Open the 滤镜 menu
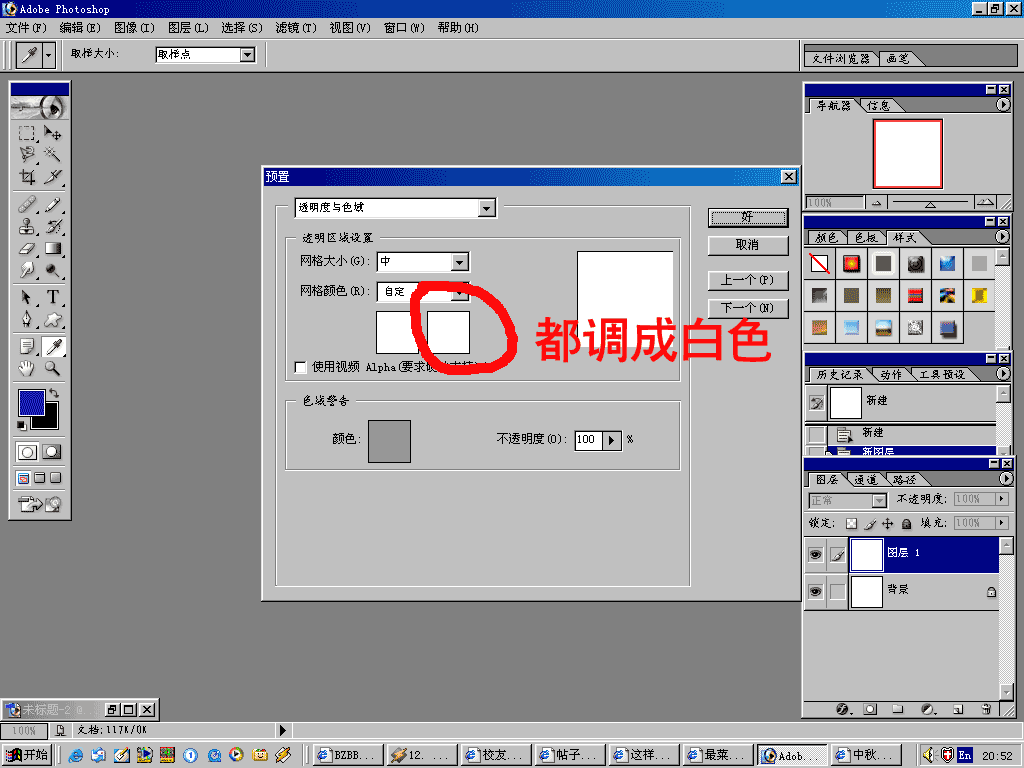1024x768 pixels. tap(295, 28)
